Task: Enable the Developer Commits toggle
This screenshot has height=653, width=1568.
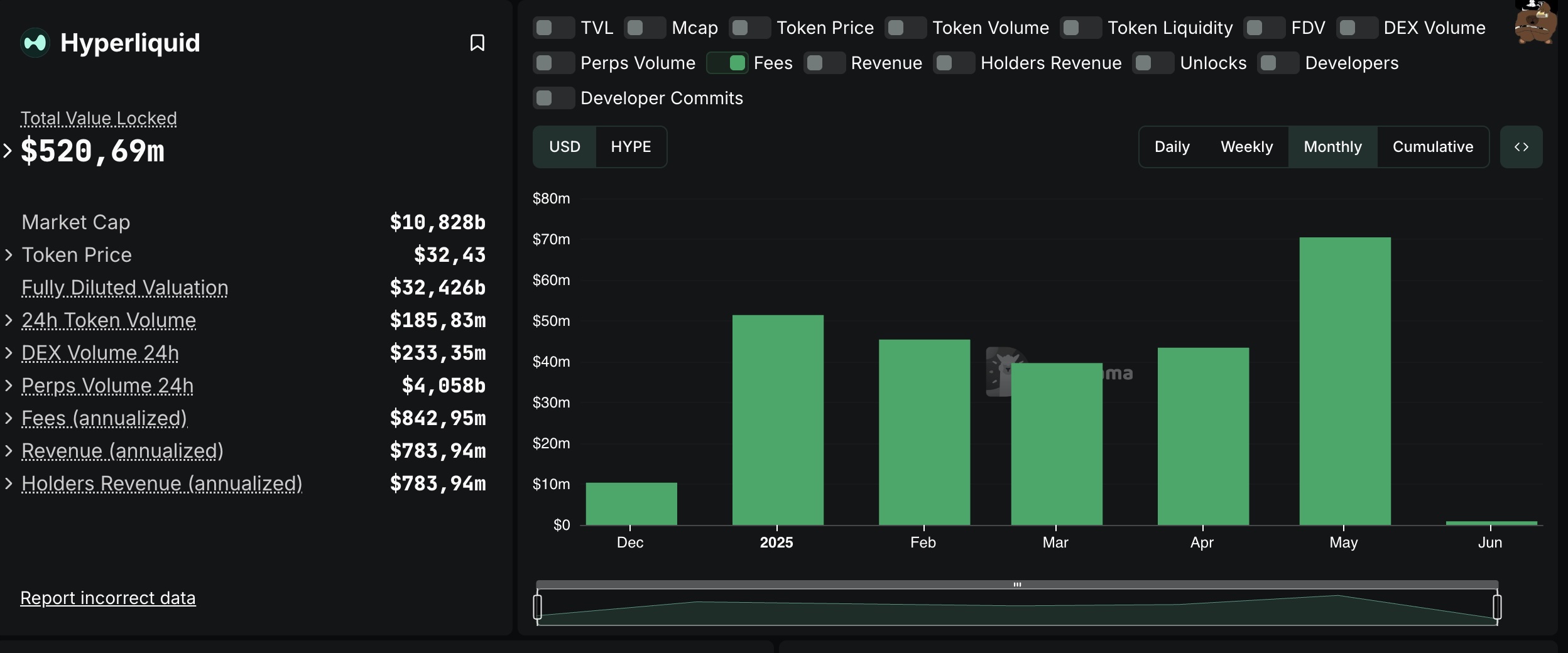Action: coord(553,98)
